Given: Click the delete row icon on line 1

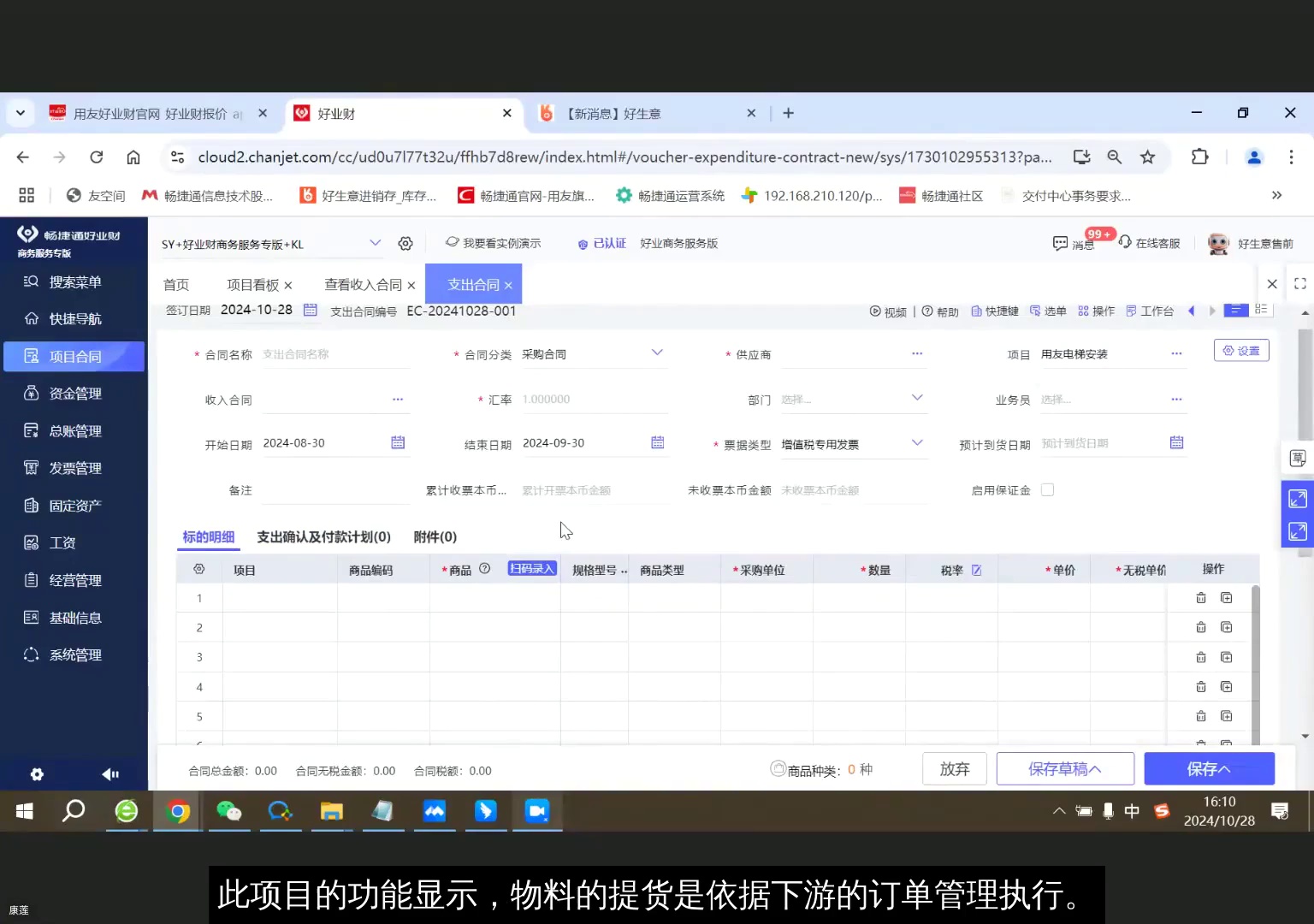Looking at the screenshot, I should (1200, 597).
